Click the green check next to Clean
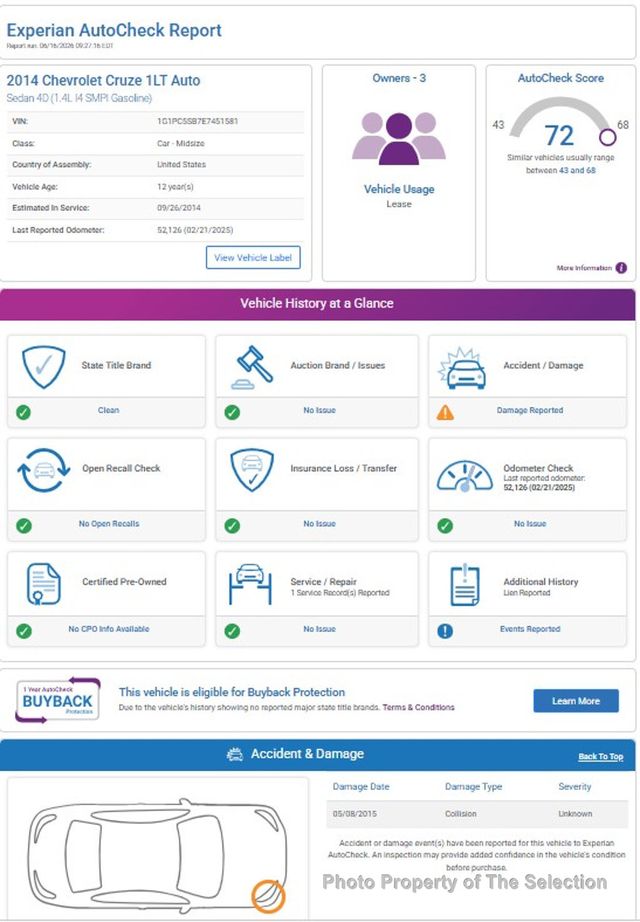640x922 pixels. [x=24, y=412]
